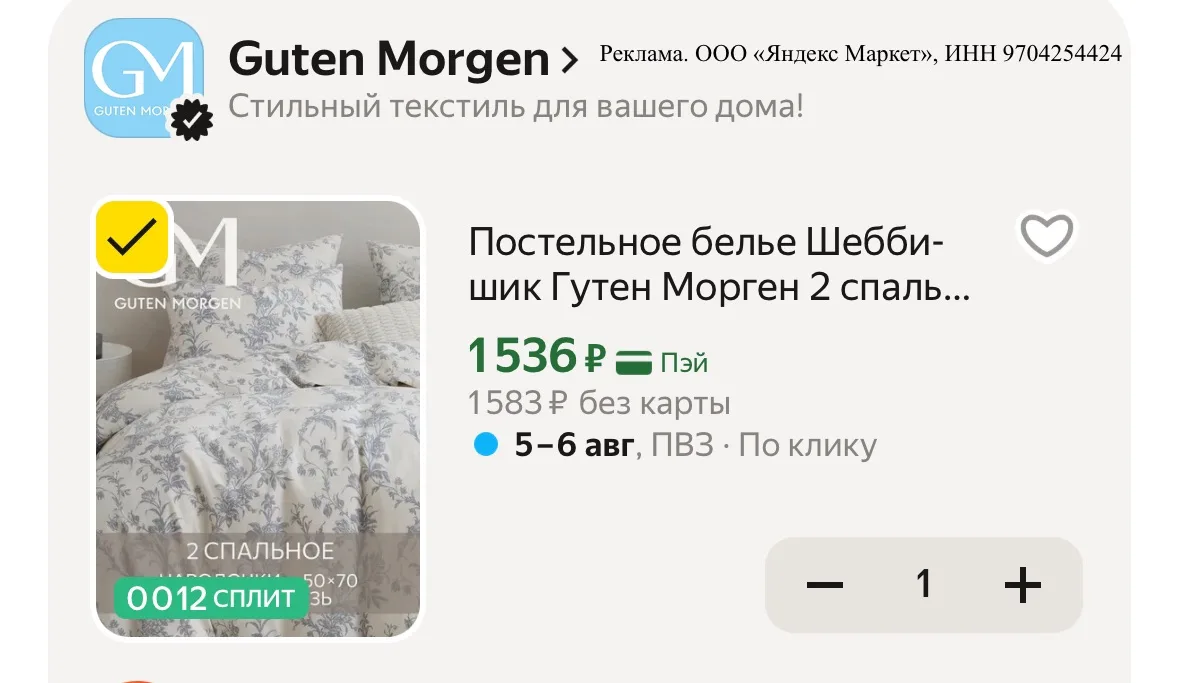Expand Guten Morgen store via chevron arrow
The image size is (1179, 683).
tap(570, 60)
